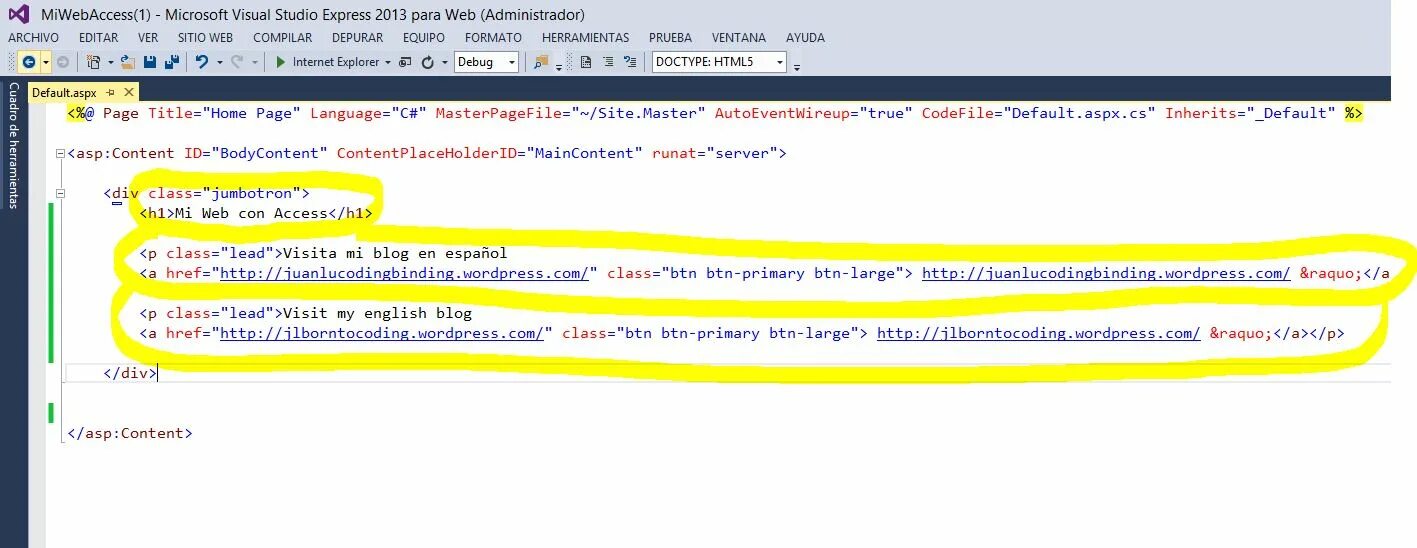Click the document page icon in formatting toolbar
Image resolution: width=1417 pixels, height=548 pixels.
[586, 62]
